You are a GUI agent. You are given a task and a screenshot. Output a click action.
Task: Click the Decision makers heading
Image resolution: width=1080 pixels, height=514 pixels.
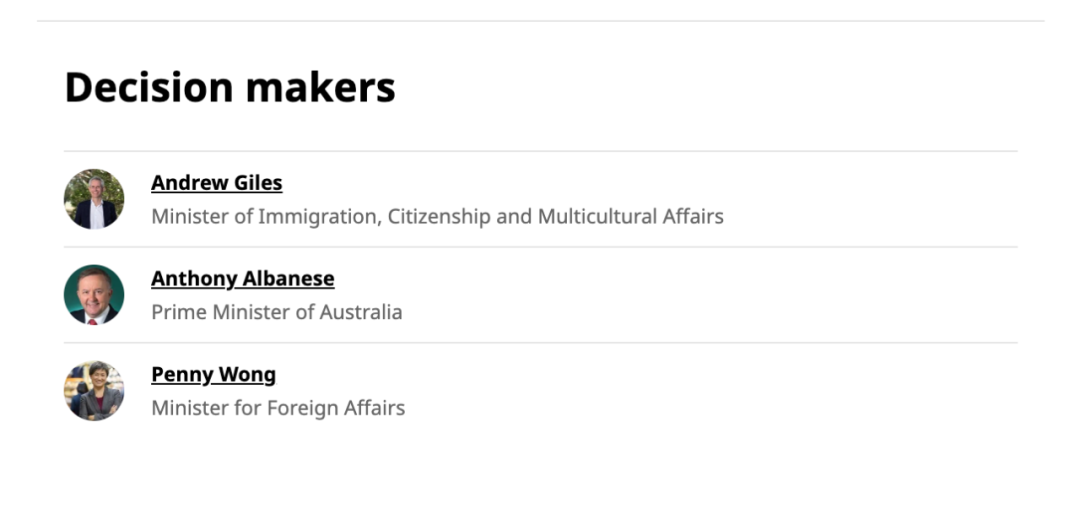tap(230, 88)
